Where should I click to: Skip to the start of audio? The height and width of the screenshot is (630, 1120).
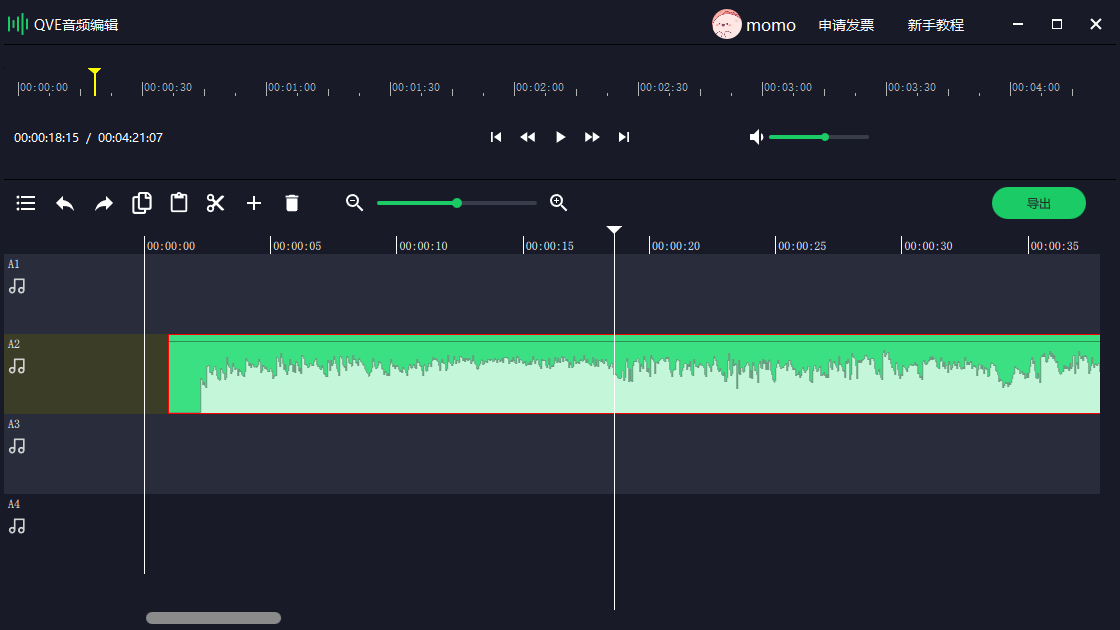tap(496, 137)
